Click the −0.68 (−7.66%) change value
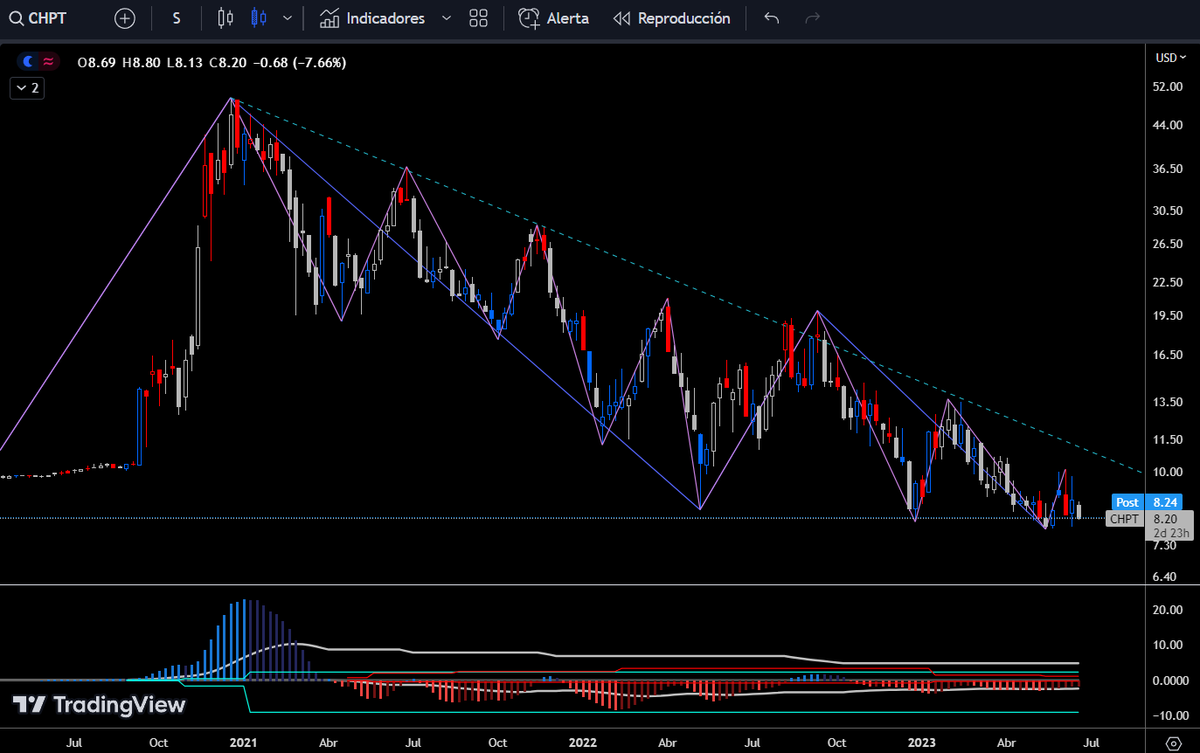1200x753 pixels. tap(299, 62)
